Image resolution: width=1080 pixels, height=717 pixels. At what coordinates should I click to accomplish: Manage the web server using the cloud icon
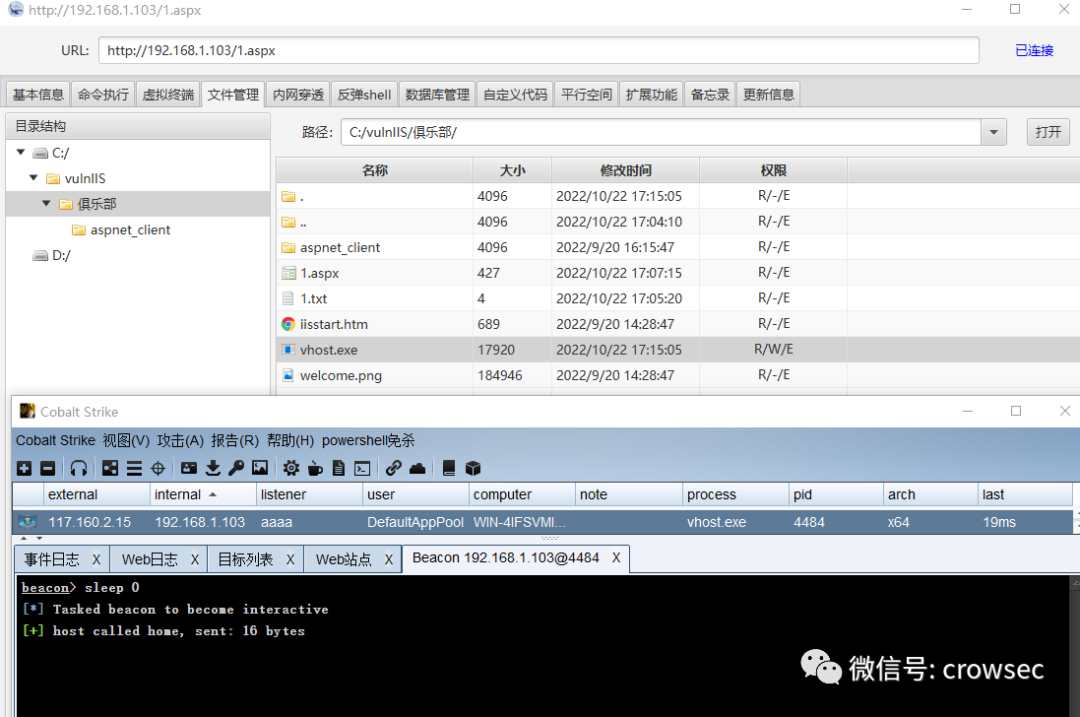pyautogui.click(x=417, y=468)
